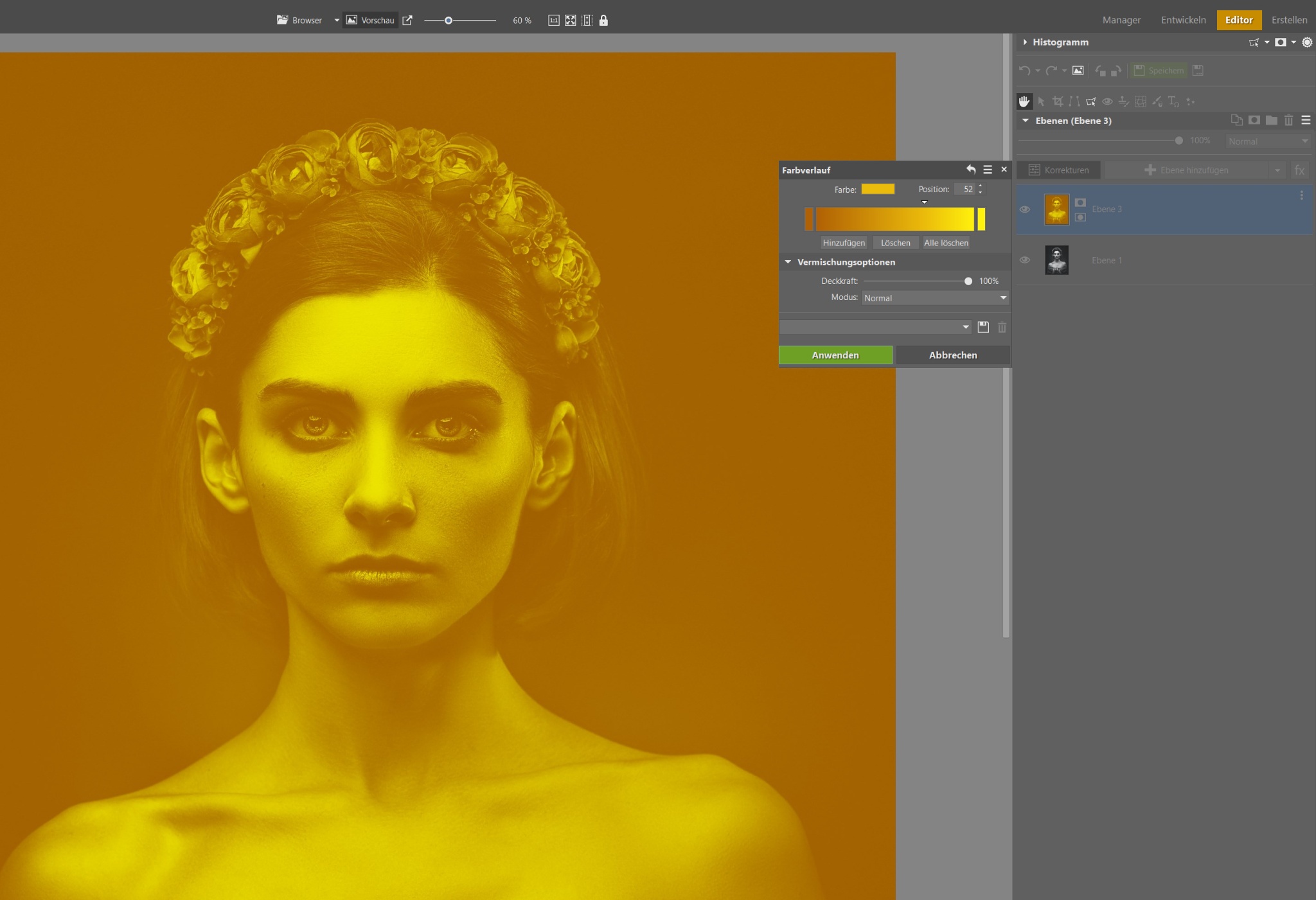Viewport: 1316px width, 900px height.
Task: Open Ebene hinzufügen dropdown arrow
Action: [x=1277, y=170]
